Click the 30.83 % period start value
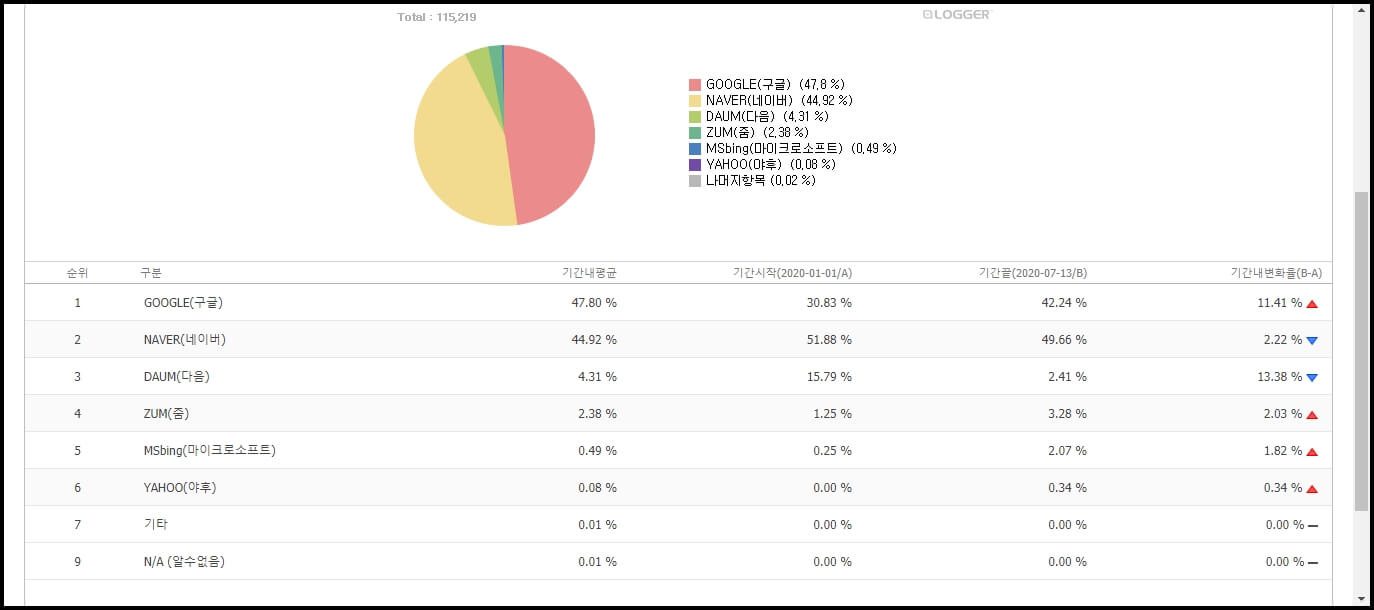1374x610 pixels. point(829,302)
